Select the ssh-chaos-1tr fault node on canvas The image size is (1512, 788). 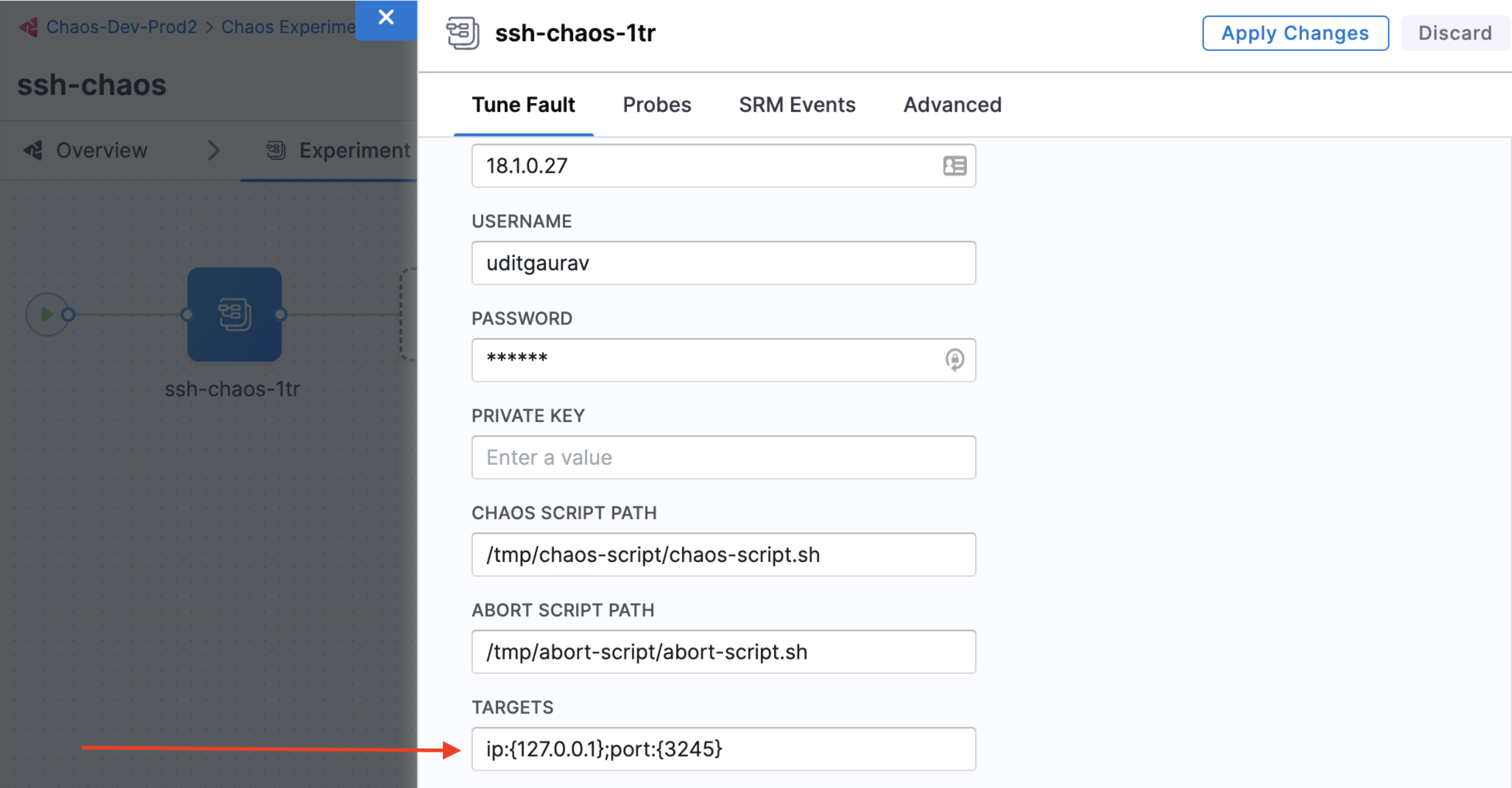click(234, 315)
